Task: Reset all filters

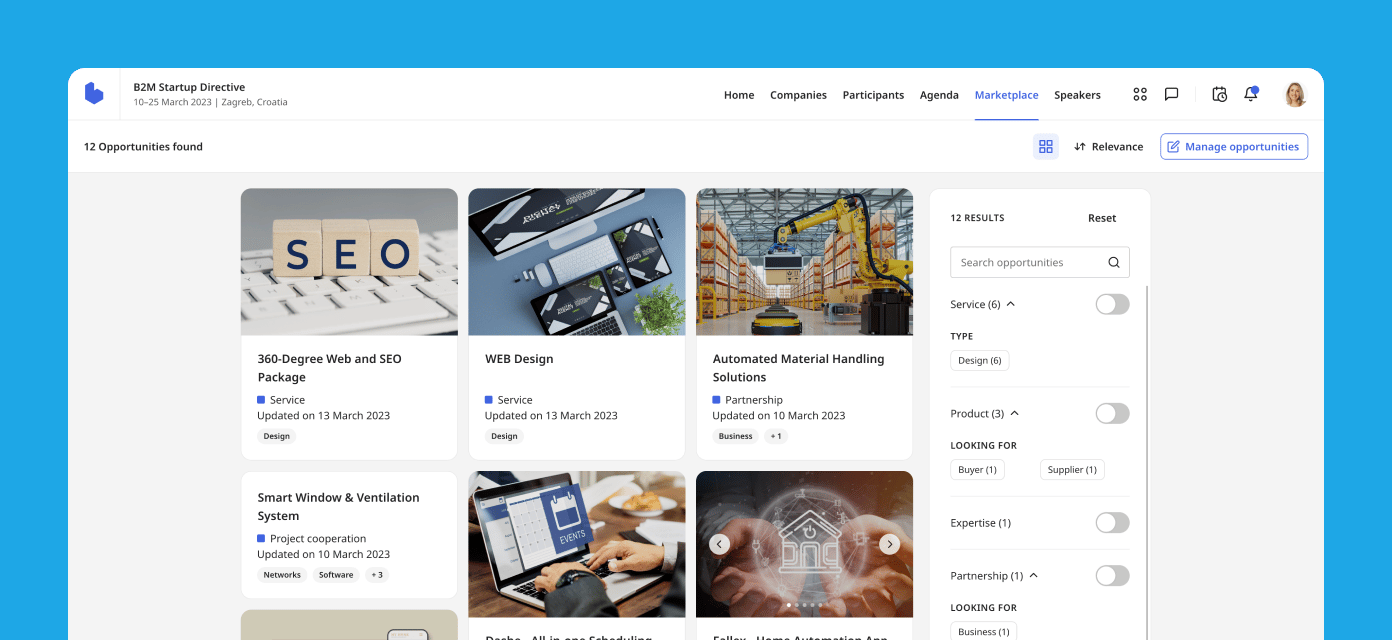Action: (1102, 218)
